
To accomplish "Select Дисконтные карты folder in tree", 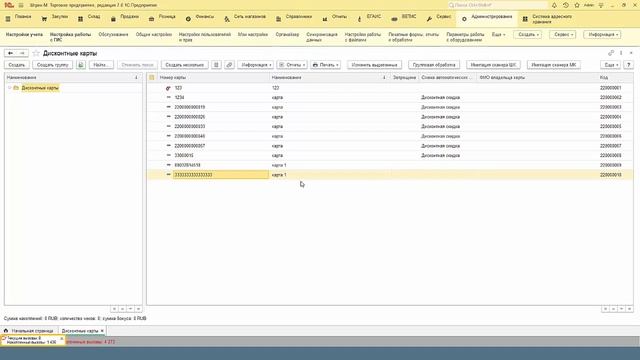I will 40,88.
